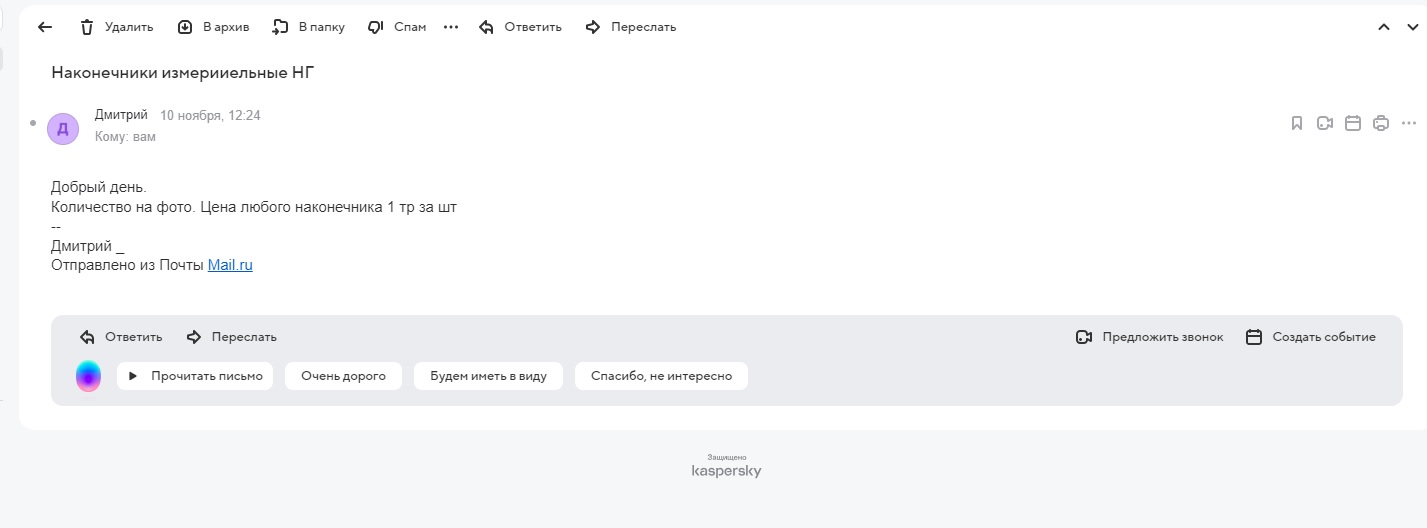Image resolution: width=1427 pixels, height=528 pixels.
Task: Click sender avatar with letter Д
Action: [63, 128]
